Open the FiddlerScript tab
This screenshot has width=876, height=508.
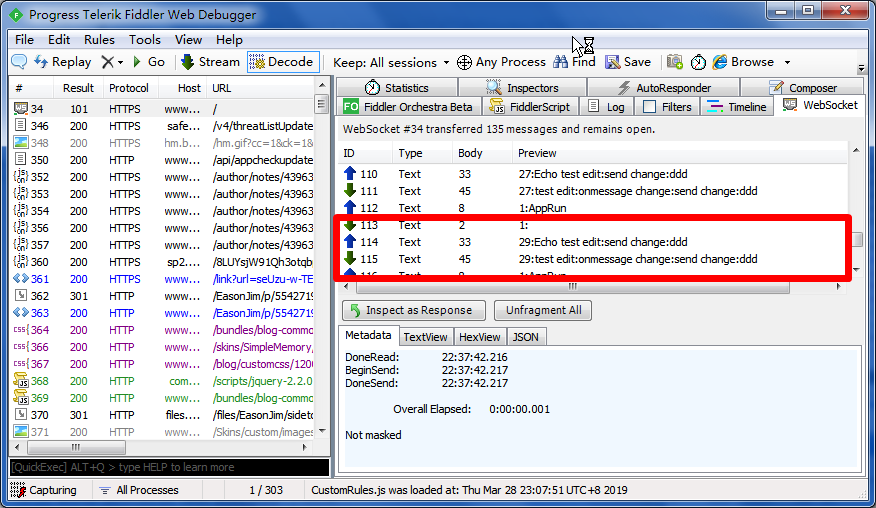click(529, 107)
